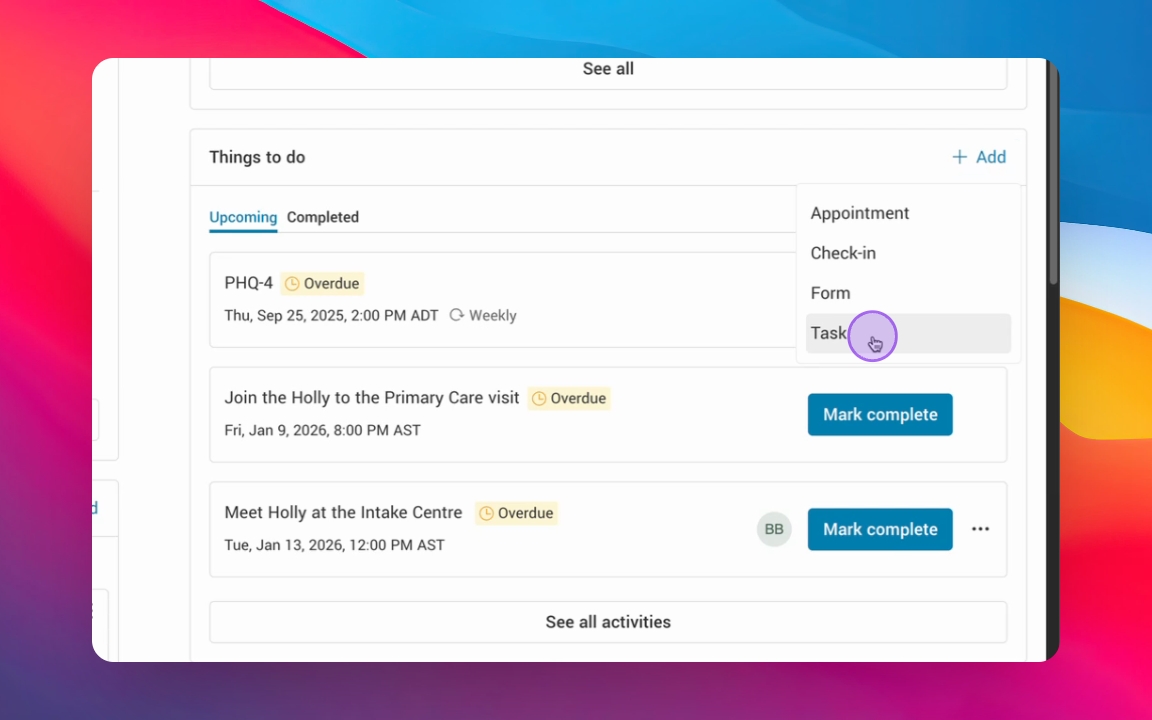
Task: Click the Tue, Jan 13, 2026 date text
Action: (x=334, y=545)
